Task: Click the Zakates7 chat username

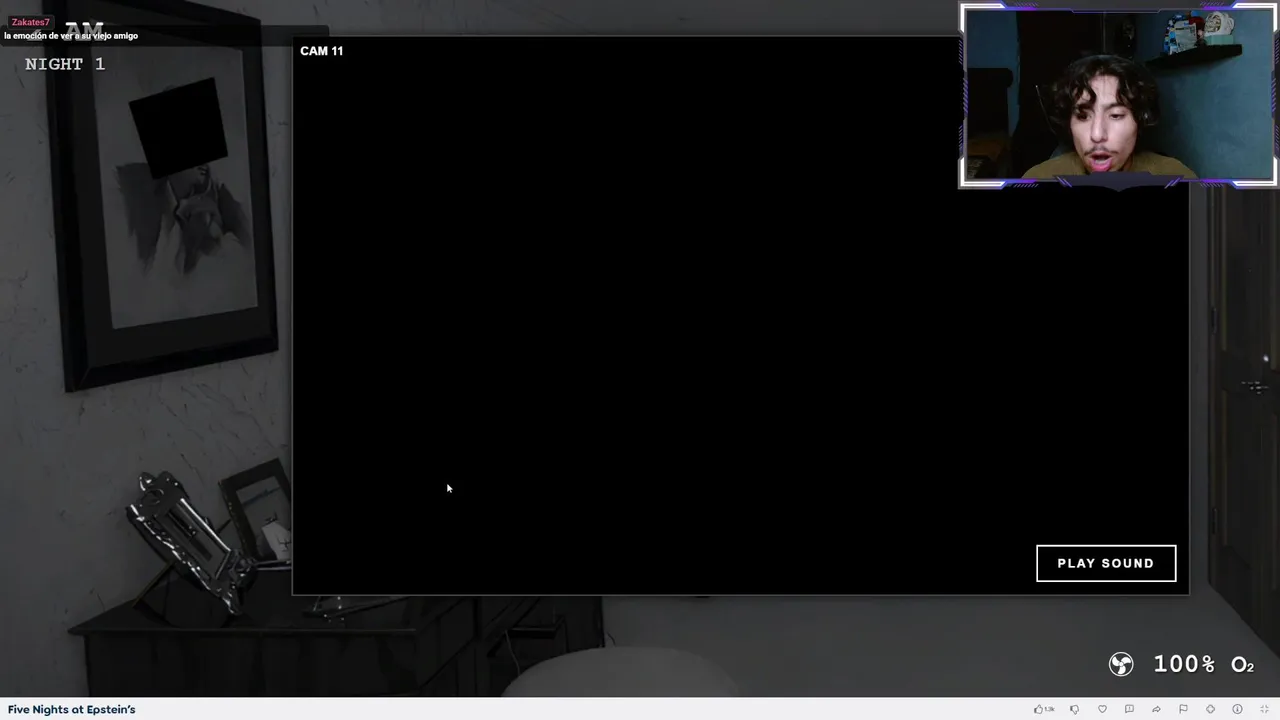Action: pyautogui.click(x=30, y=22)
